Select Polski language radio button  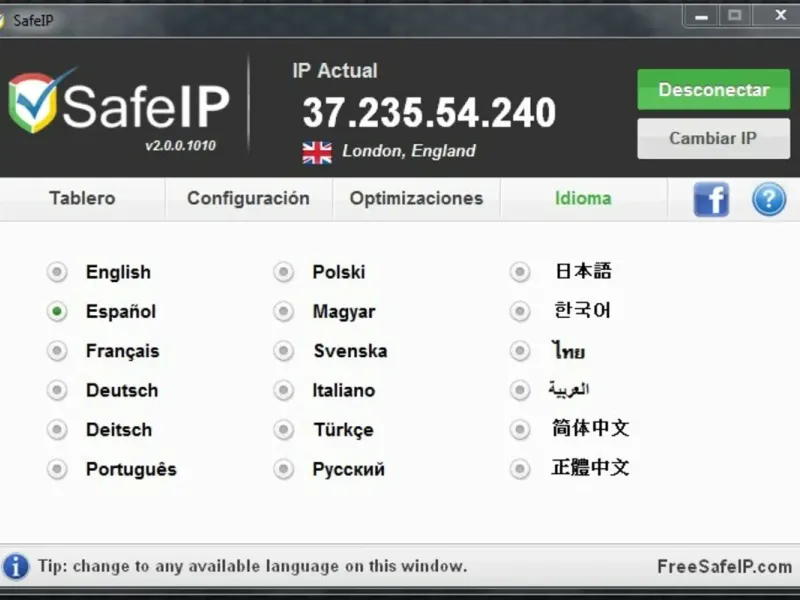click(284, 272)
